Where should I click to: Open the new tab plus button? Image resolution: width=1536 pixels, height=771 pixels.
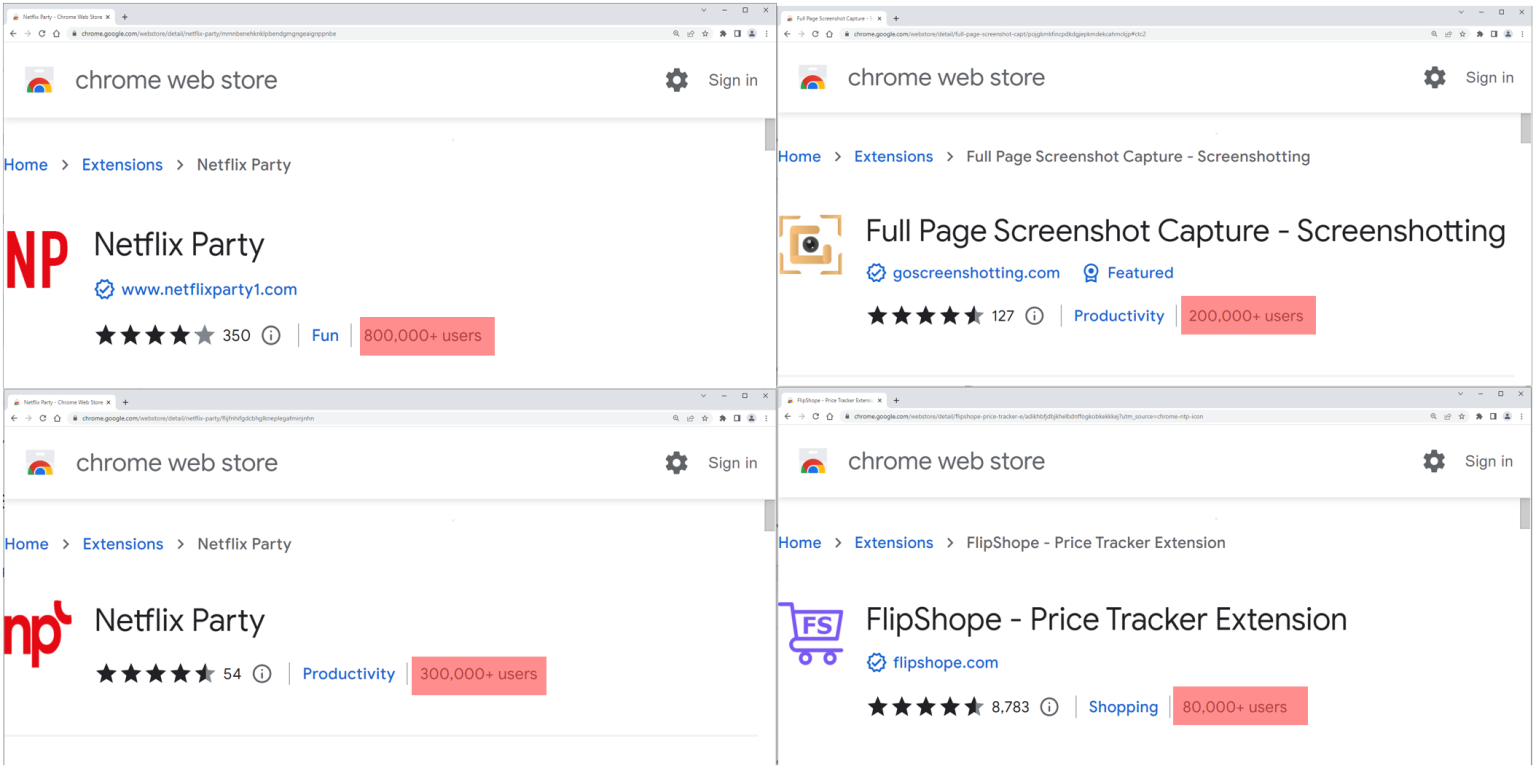pos(125,16)
